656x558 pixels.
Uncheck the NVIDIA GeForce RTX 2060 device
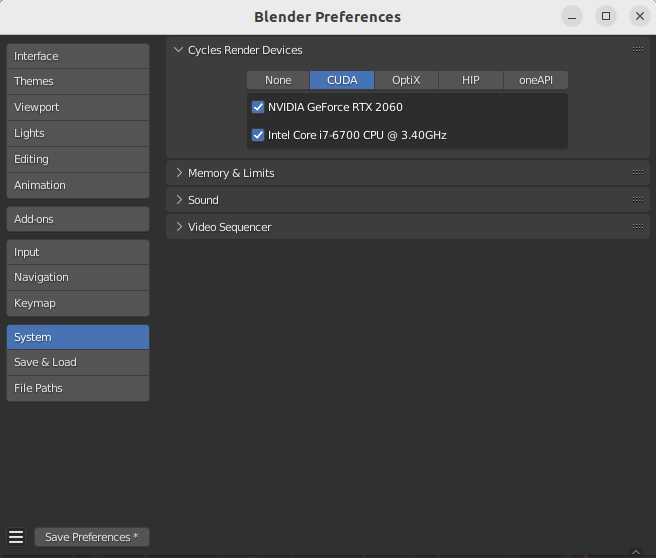(x=258, y=107)
